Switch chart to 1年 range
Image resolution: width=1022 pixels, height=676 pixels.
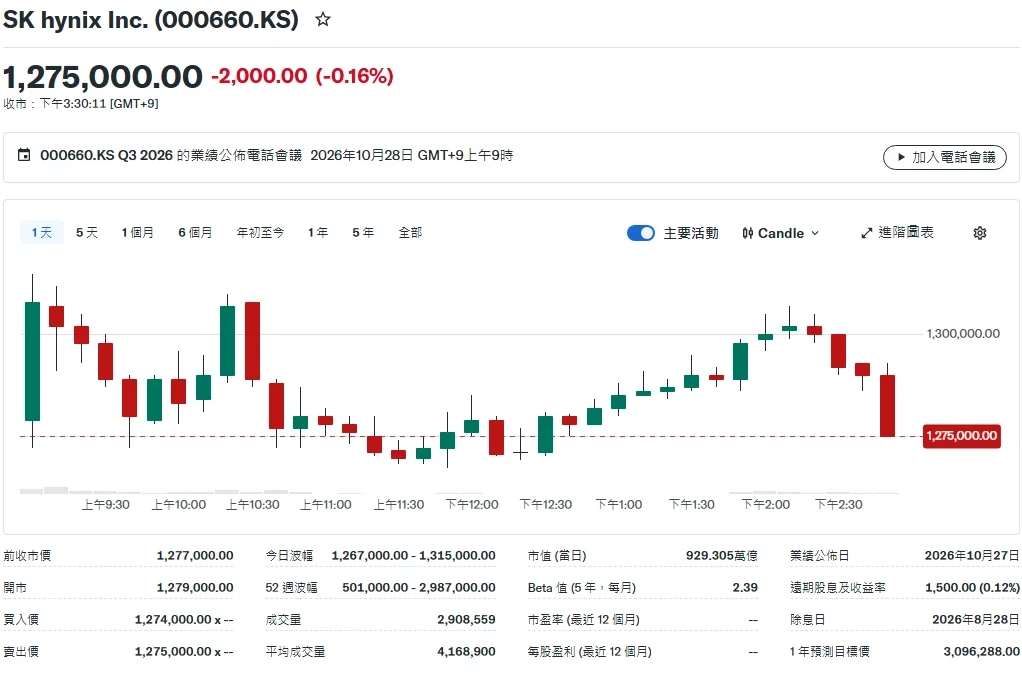318,232
